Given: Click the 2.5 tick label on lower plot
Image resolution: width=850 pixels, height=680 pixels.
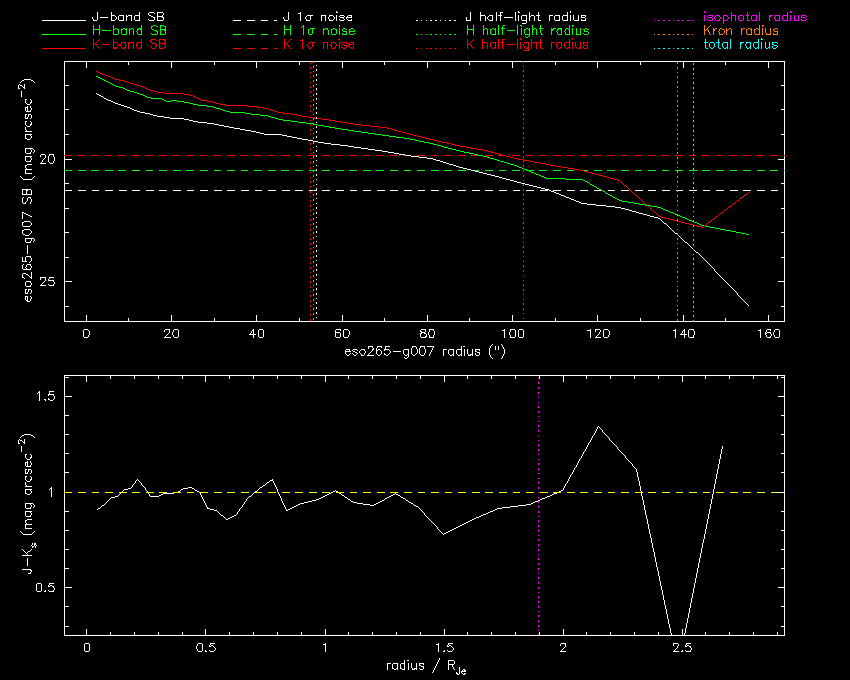Looking at the screenshot, I should (x=682, y=647).
